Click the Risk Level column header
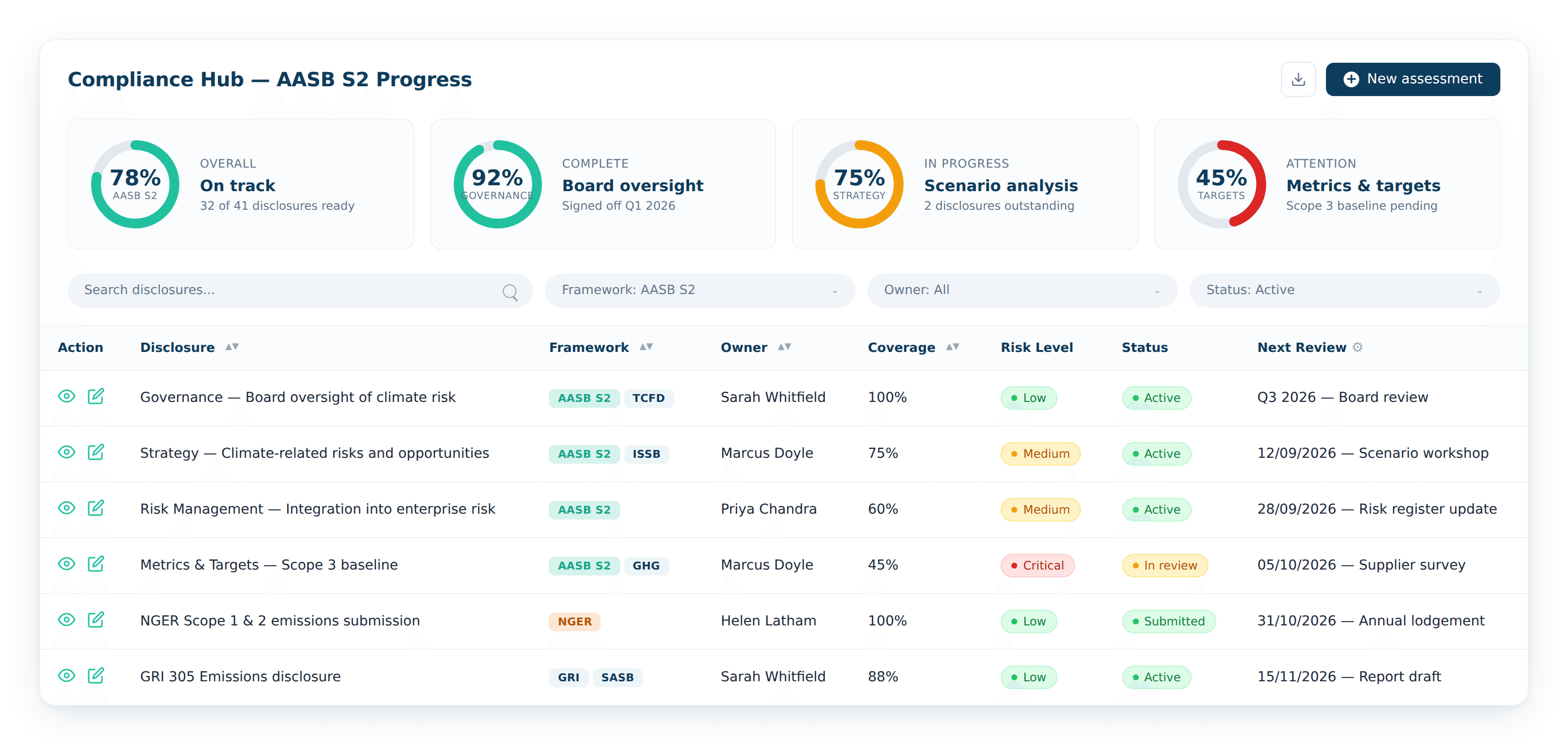 1037,348
